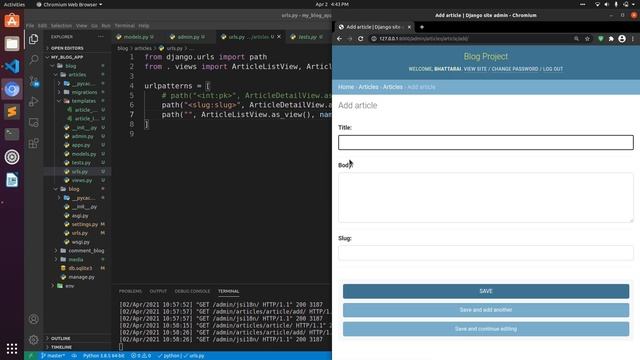Bookmark this page with the star icon

point(587,39)
